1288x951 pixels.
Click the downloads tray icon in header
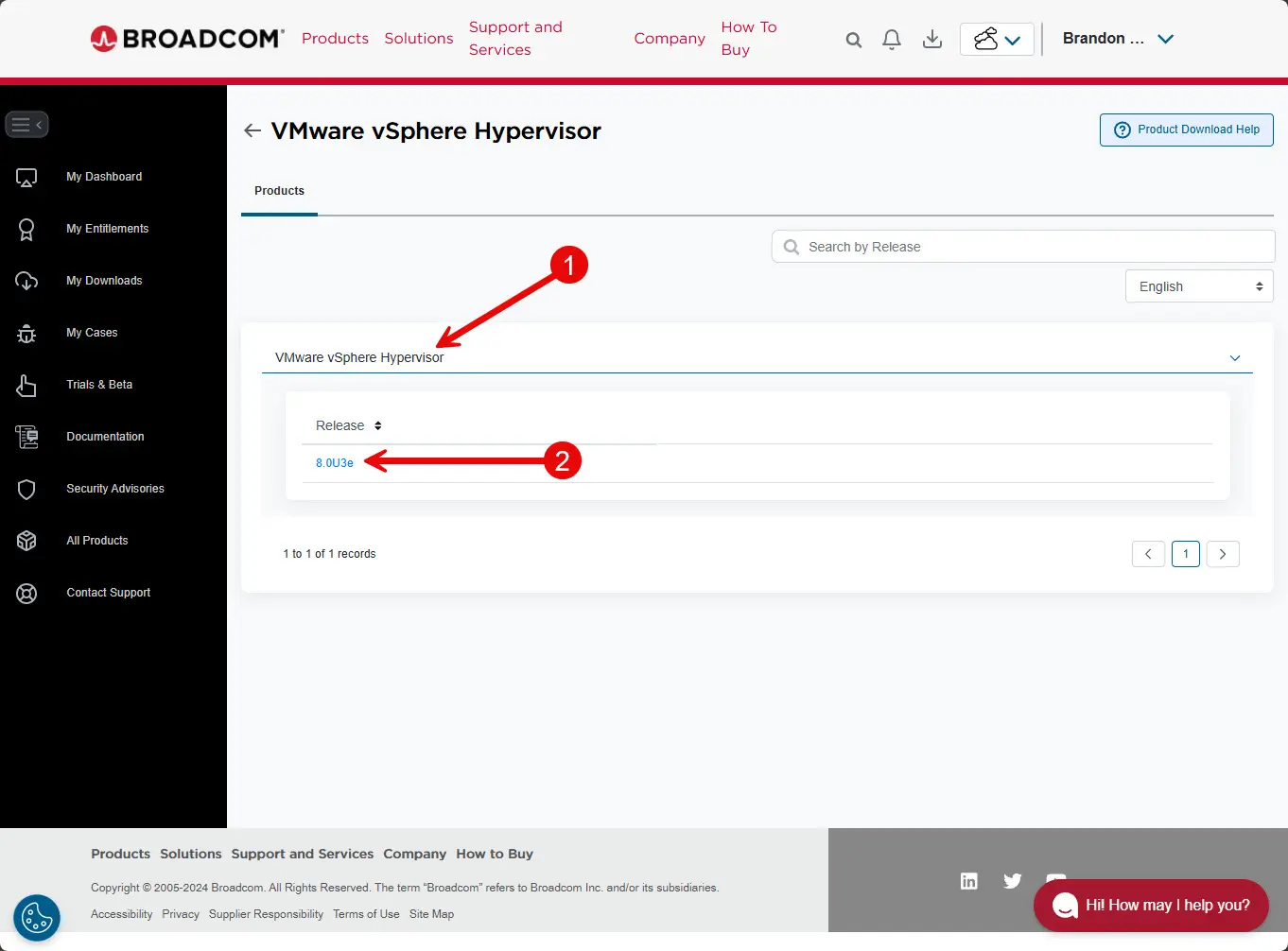[932, 39]
